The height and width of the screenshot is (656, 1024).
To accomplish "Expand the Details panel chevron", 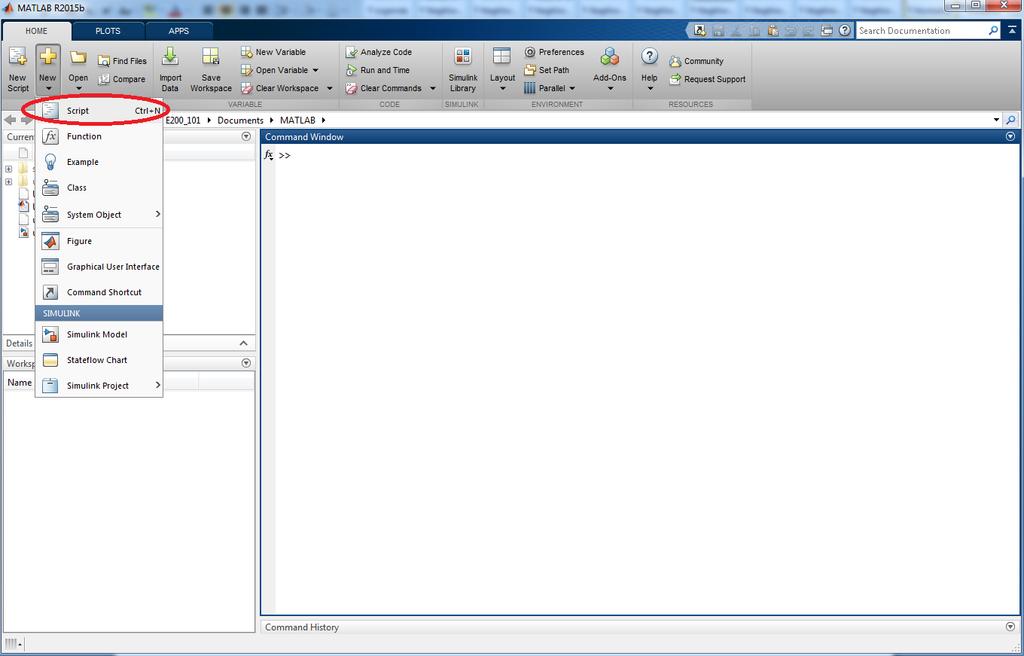I will pos(244,343).
